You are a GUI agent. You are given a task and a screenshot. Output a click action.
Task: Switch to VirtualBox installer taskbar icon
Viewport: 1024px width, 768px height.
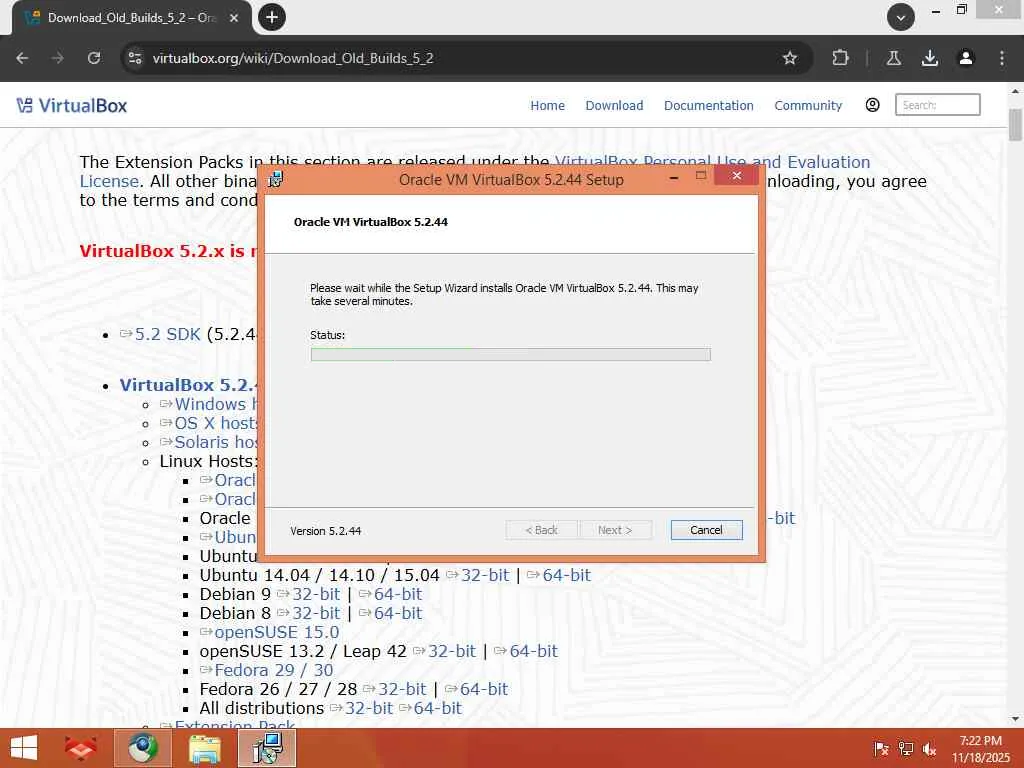click(267, 748)
